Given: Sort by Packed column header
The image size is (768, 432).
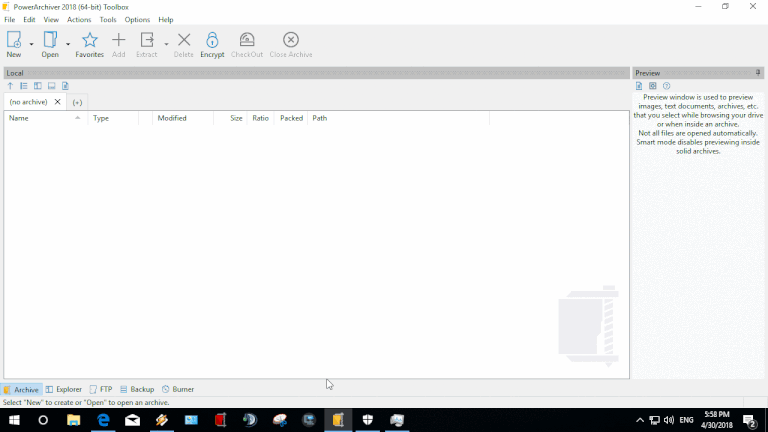Looking at the screenshot, I should coord(291,118).
